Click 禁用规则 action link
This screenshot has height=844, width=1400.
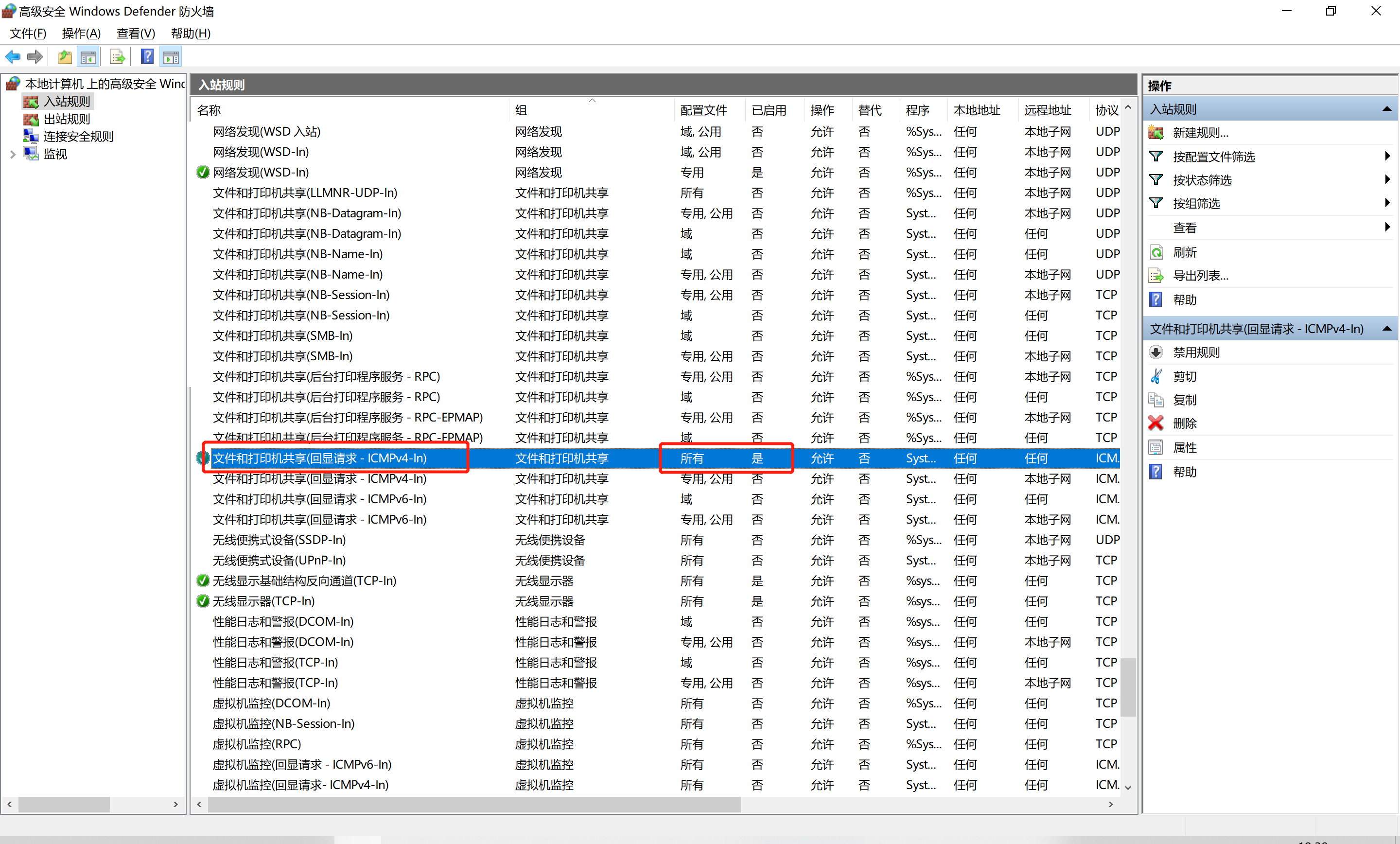coord(1196,352)
